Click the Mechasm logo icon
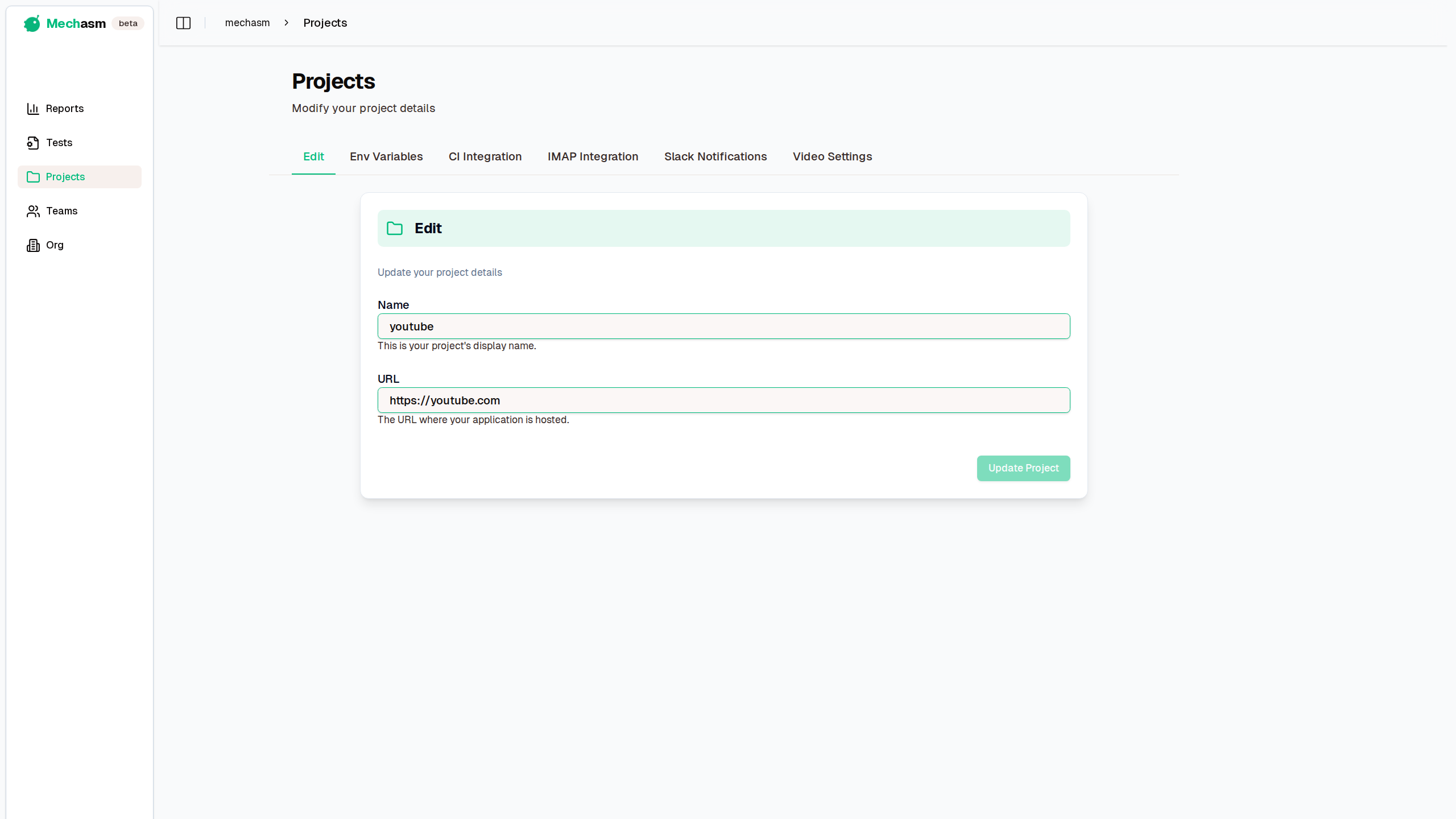Image resolution: width=1456 pixels, height=819 pixels. coord(32,23)
